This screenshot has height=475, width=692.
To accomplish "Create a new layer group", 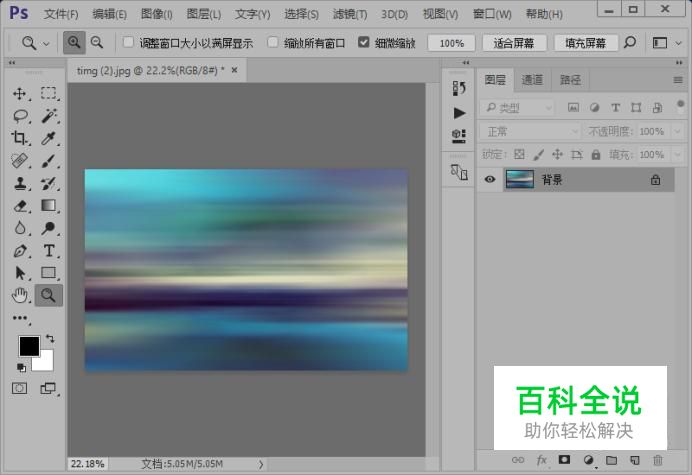I will tap(611, 460).
